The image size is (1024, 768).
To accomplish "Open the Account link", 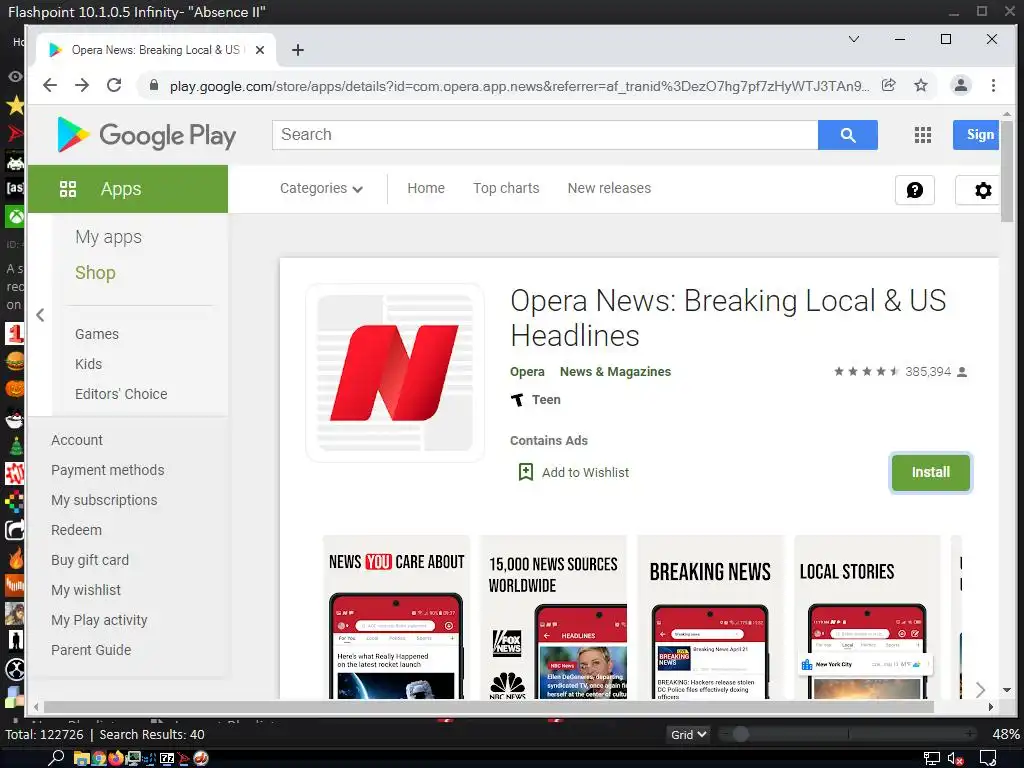I will pyautogui.click(x=76, y=440).
